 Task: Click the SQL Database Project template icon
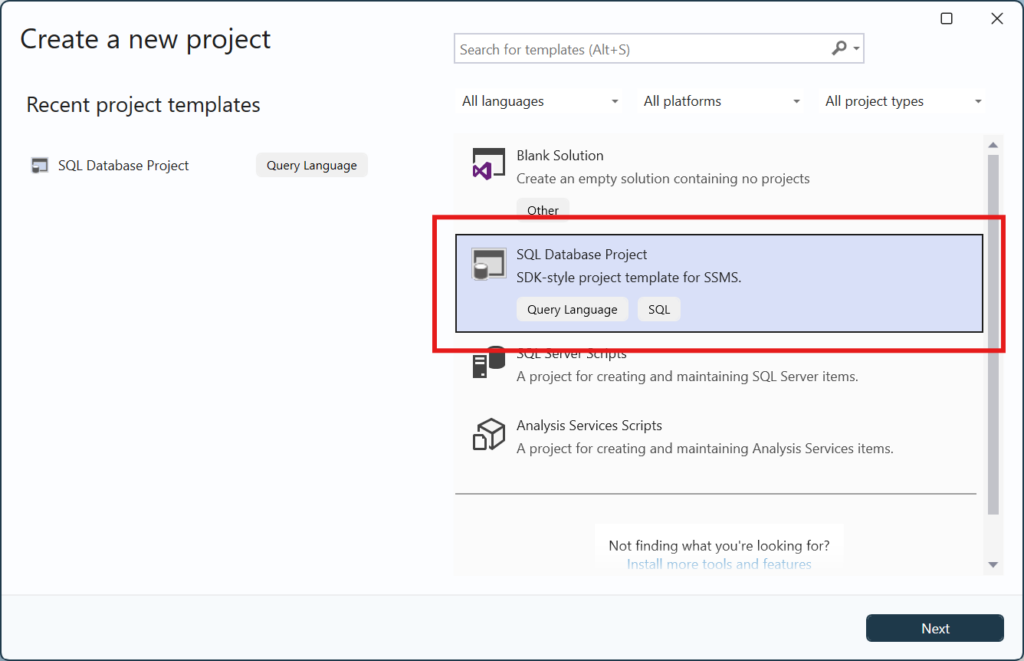(485, 265)
